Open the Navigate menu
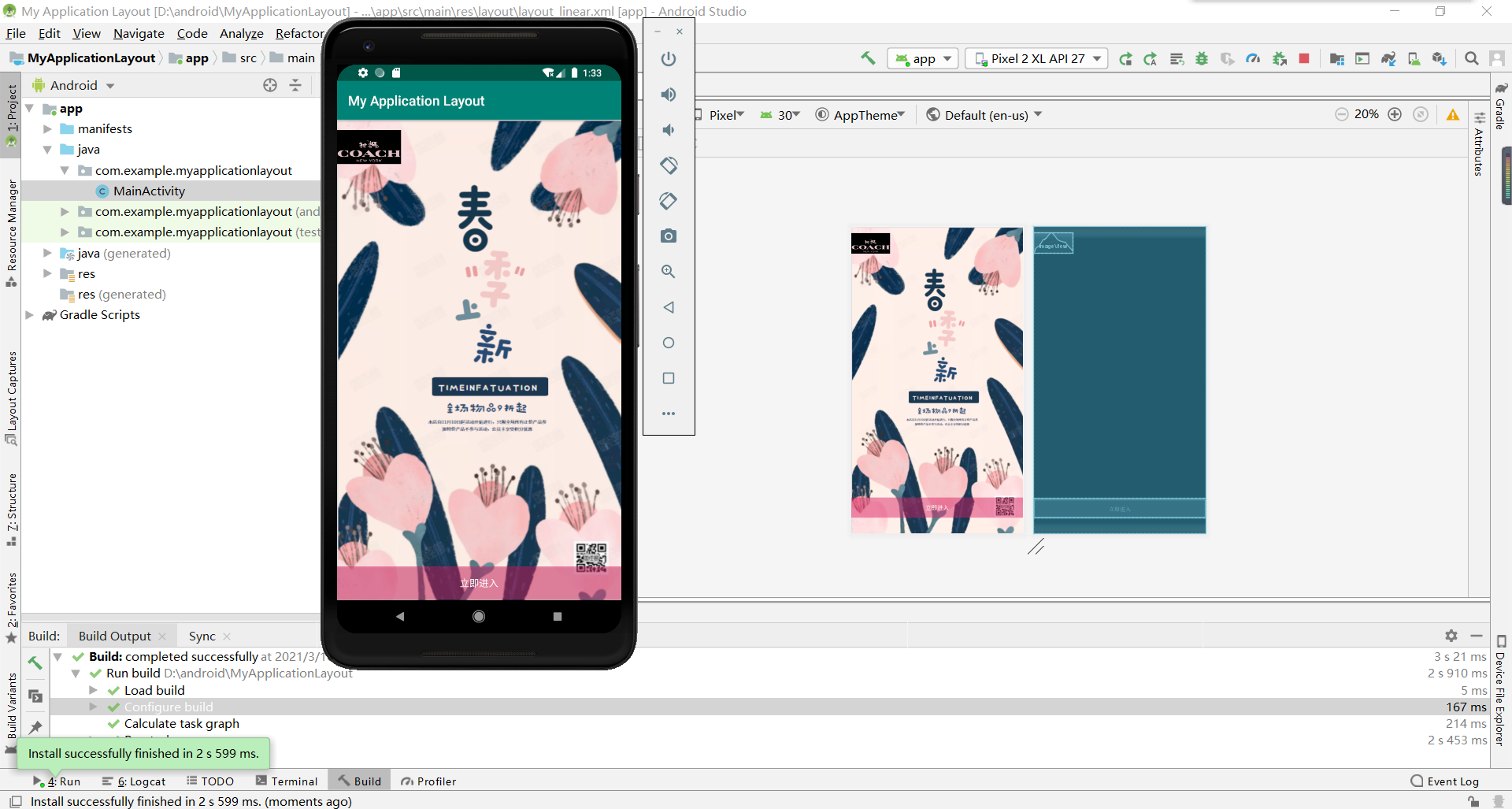 click(139, 33)
